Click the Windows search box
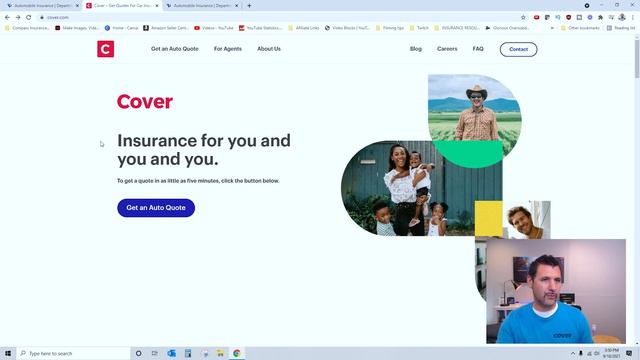The image size is (640, 360). [73, 353]
